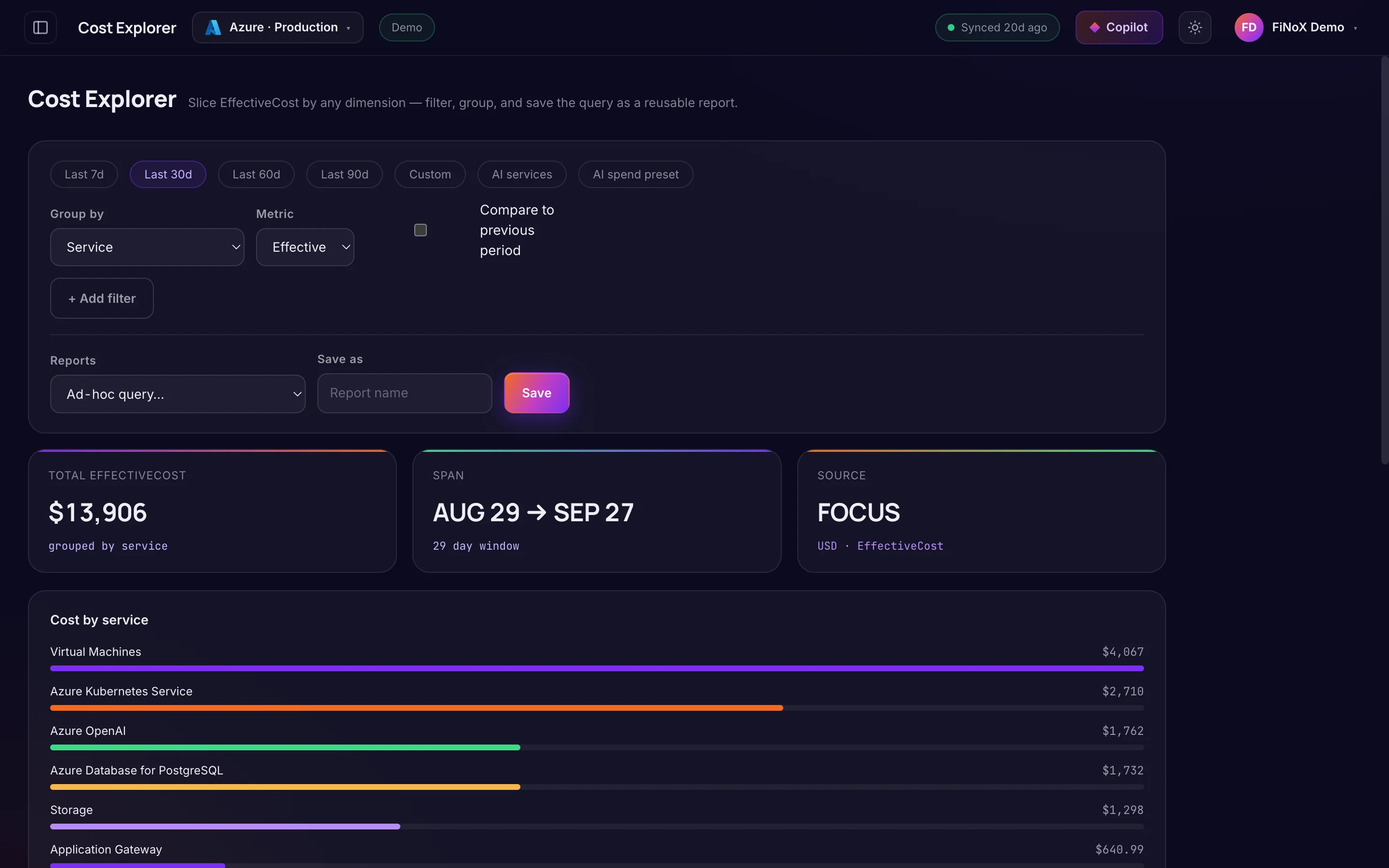Click the 29 day window caption
This screenshot has height=868, width=1389.
[476, 546]
